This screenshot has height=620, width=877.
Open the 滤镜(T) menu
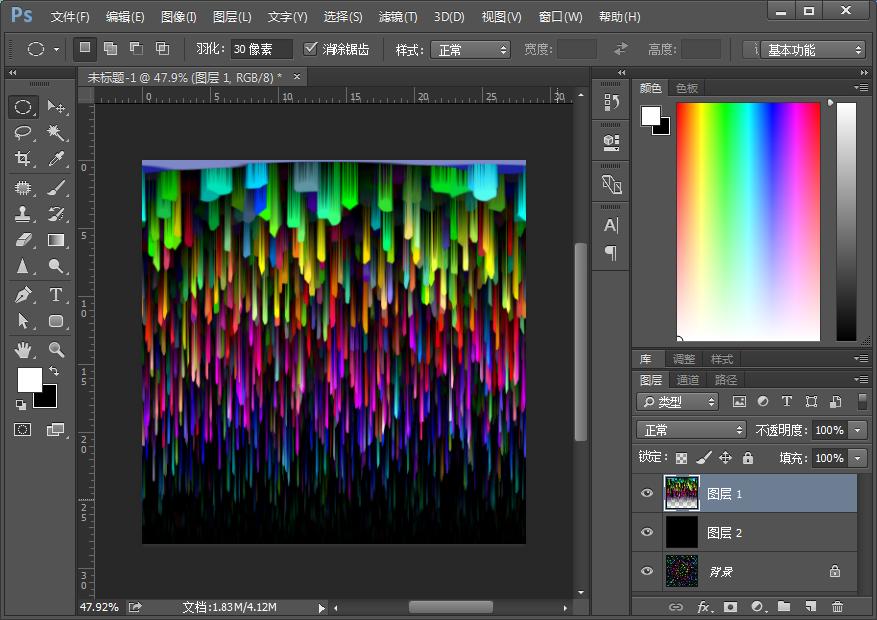coord(398,17)
